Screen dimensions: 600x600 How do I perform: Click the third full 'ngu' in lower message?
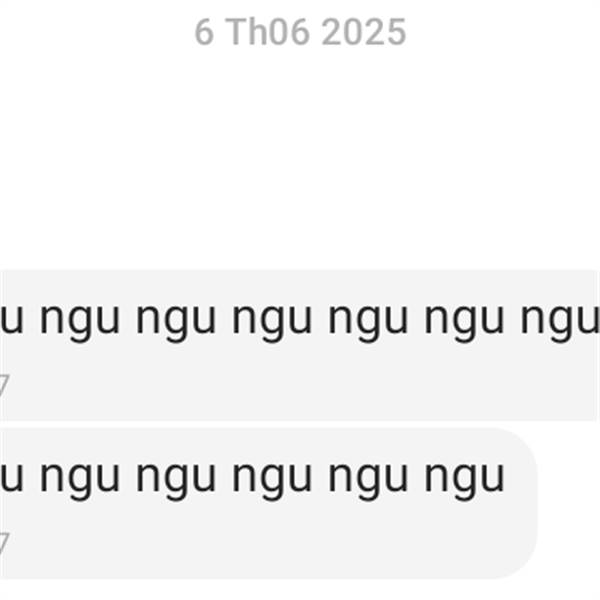[x=272, y=481]
